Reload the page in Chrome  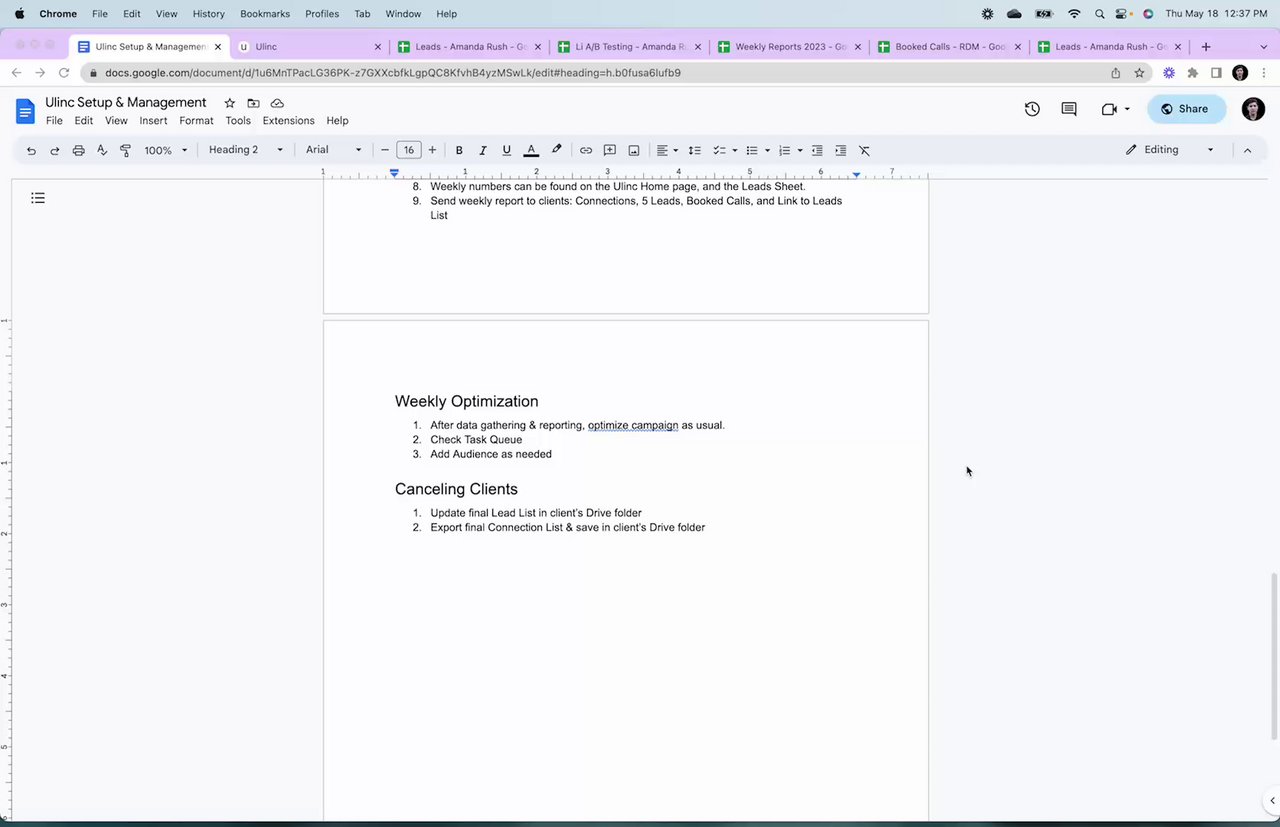point(63,73)
